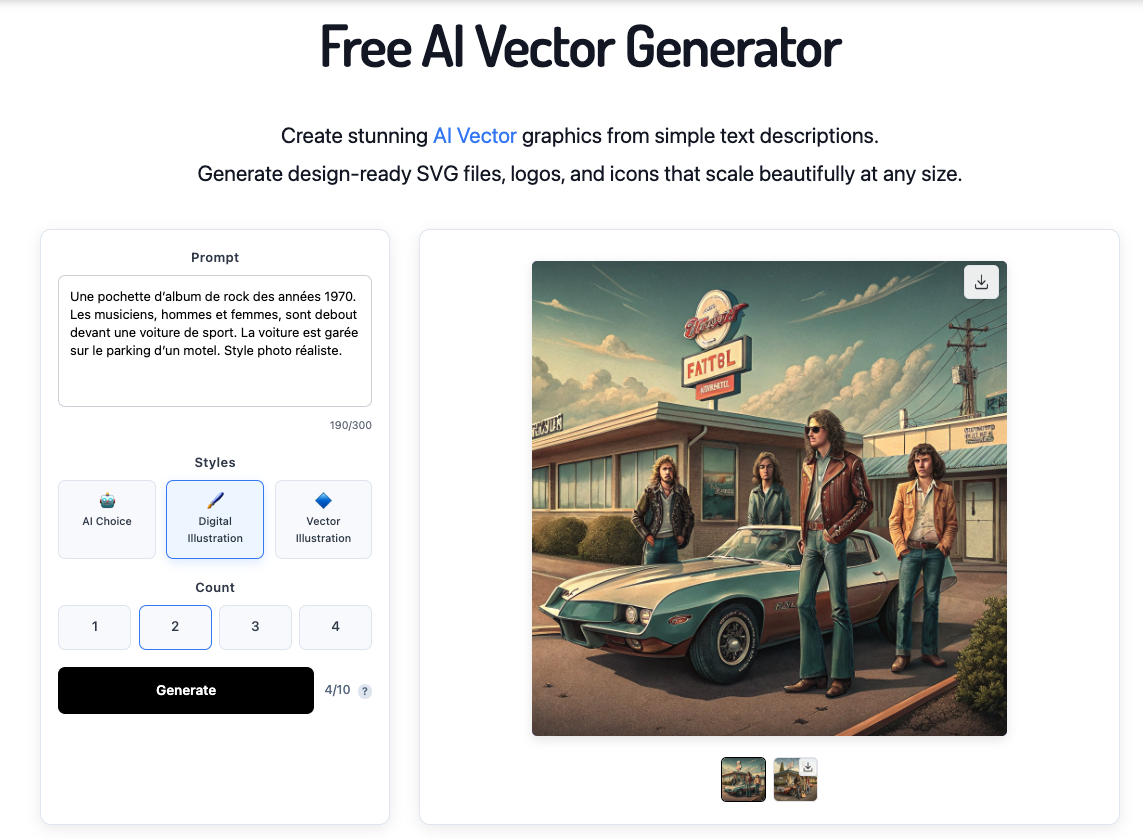Screen dimensions: 1143x839
Task: Set image count to 4
Action: [335, 627]
